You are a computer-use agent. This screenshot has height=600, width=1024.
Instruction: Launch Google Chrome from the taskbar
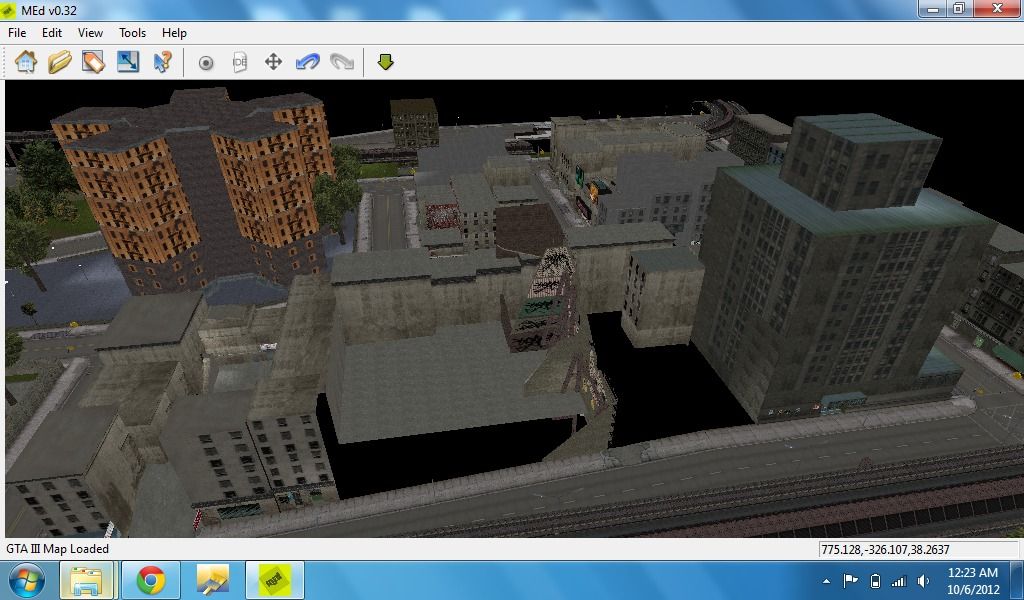[x=150, y=580]
